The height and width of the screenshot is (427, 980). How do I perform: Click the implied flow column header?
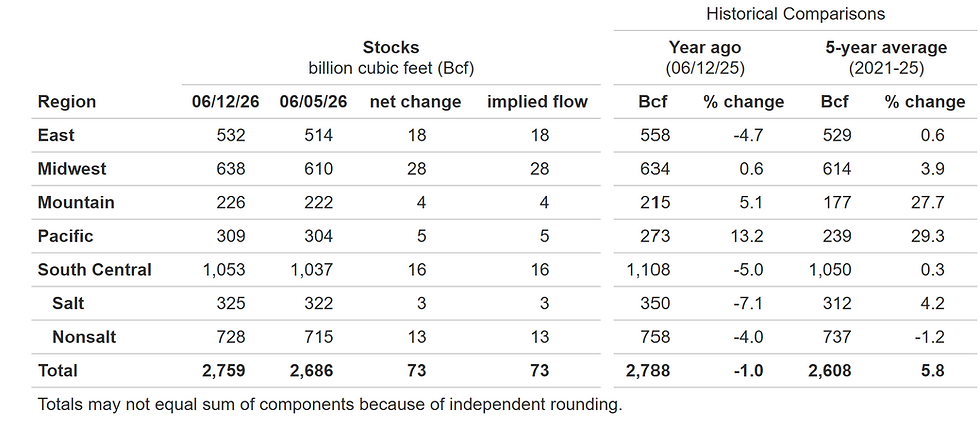[x=537, y=102]
